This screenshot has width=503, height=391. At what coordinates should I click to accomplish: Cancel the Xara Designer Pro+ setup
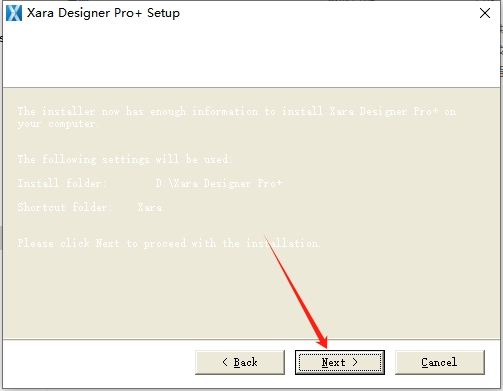click(x=440, y=362)
